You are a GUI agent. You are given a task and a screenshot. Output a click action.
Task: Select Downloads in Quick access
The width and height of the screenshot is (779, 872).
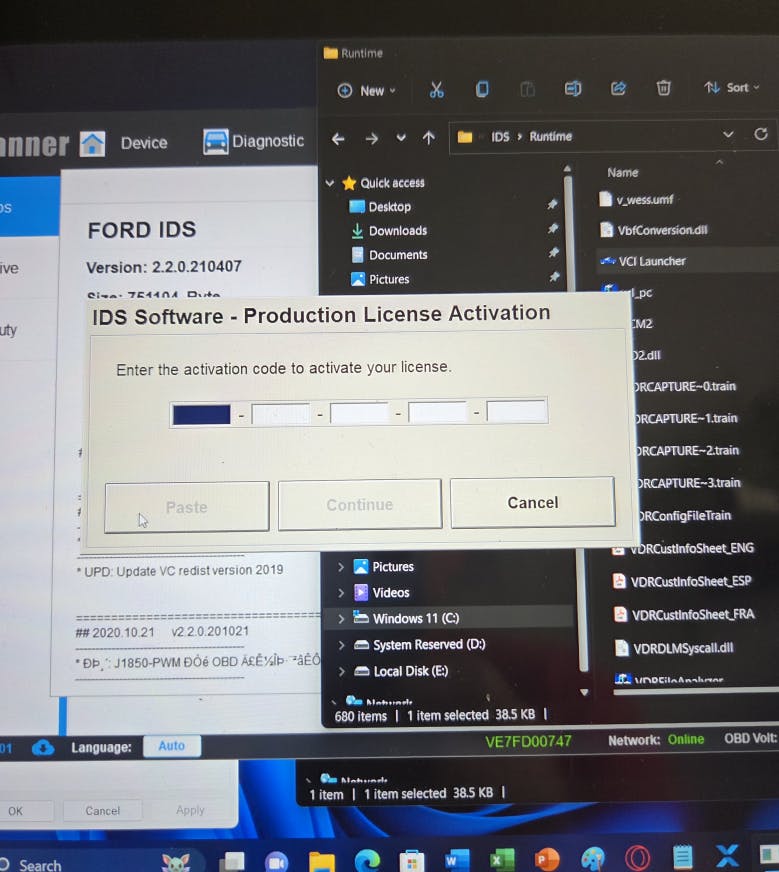pyautogui.click(x=397, y=231)
